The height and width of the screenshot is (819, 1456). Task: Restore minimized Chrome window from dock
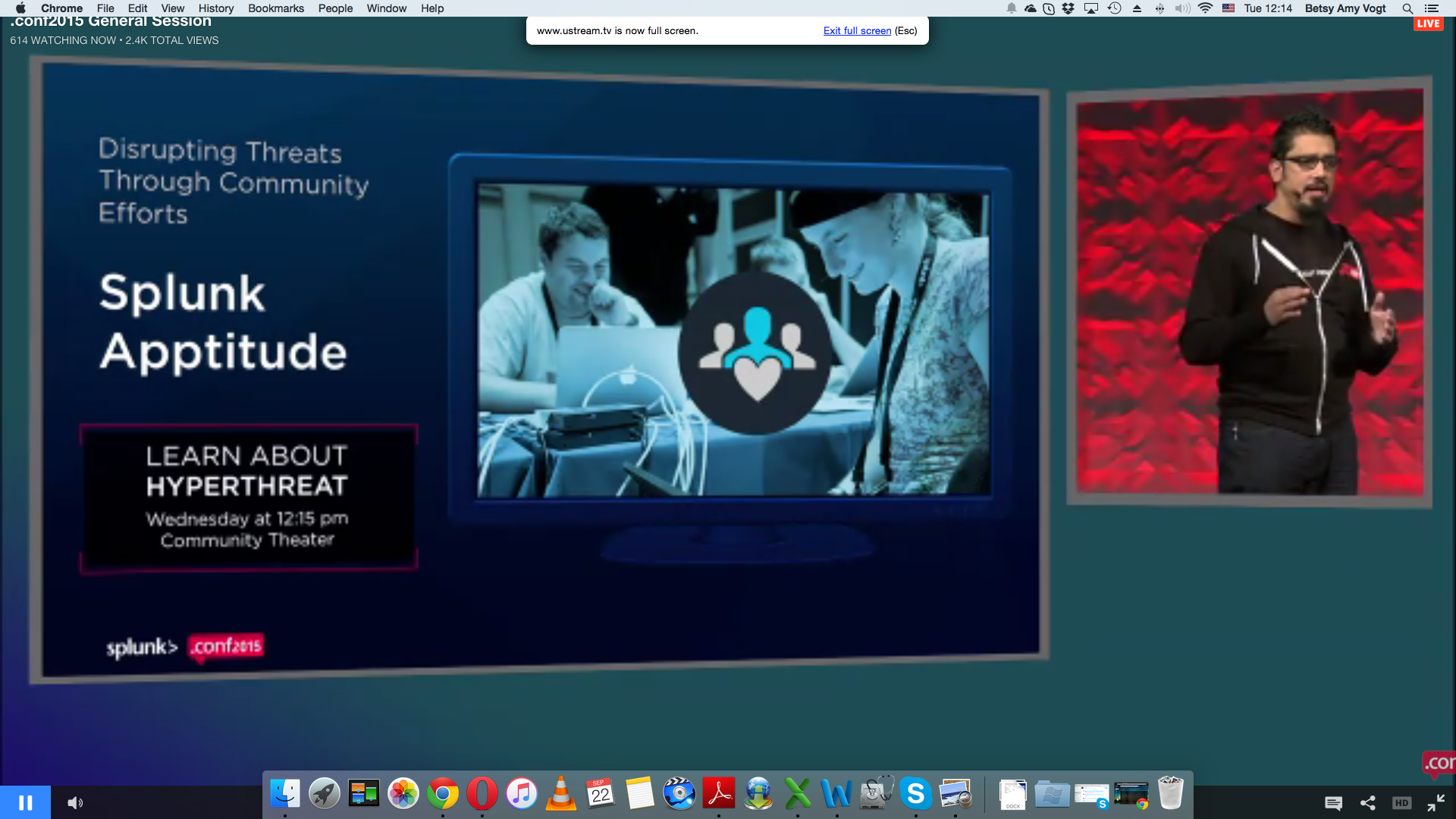click(1131, 795)
